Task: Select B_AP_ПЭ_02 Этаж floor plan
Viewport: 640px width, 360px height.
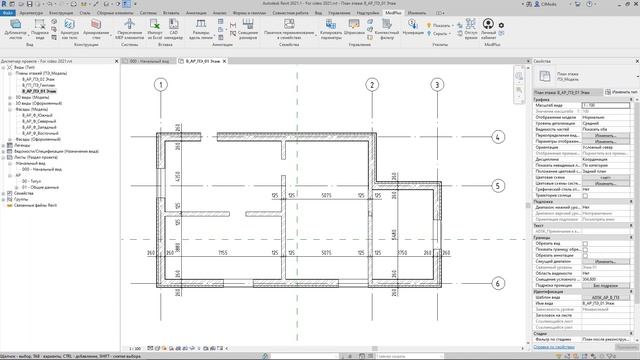Action: [x=38, y=79]
